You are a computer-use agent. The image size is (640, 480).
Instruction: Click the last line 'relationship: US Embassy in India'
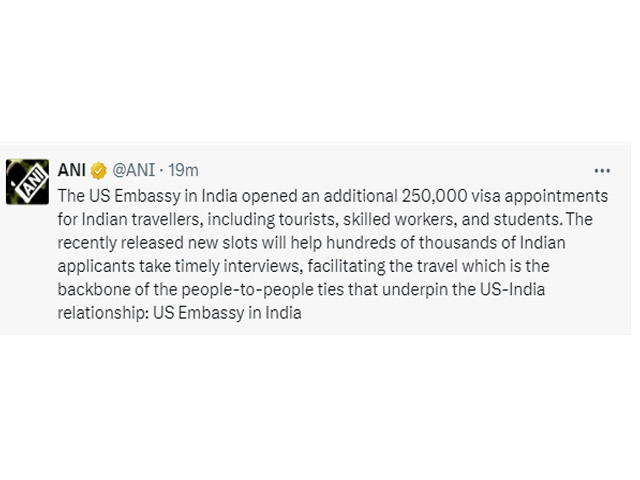point(180,313)
